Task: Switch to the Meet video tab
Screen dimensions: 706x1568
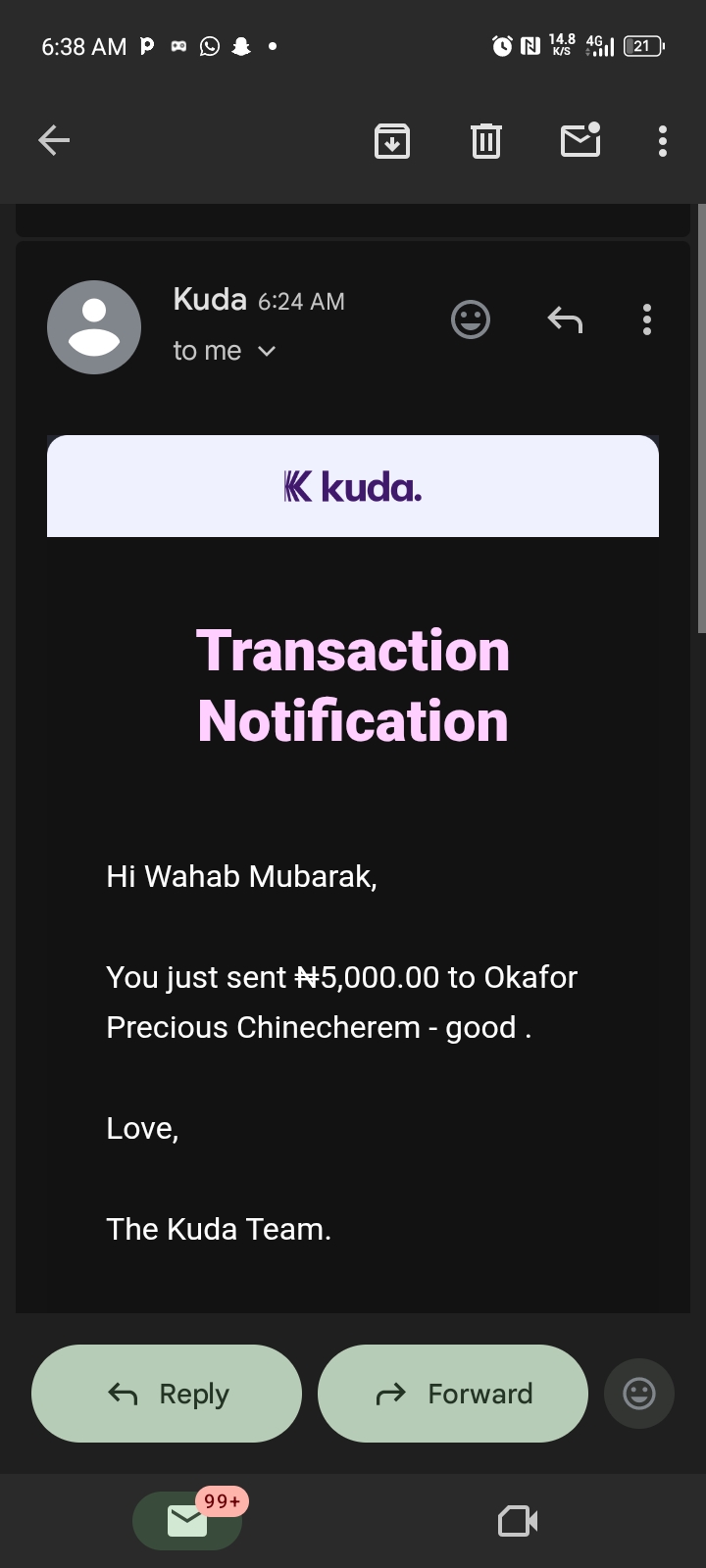Action: pos(518,1520)
